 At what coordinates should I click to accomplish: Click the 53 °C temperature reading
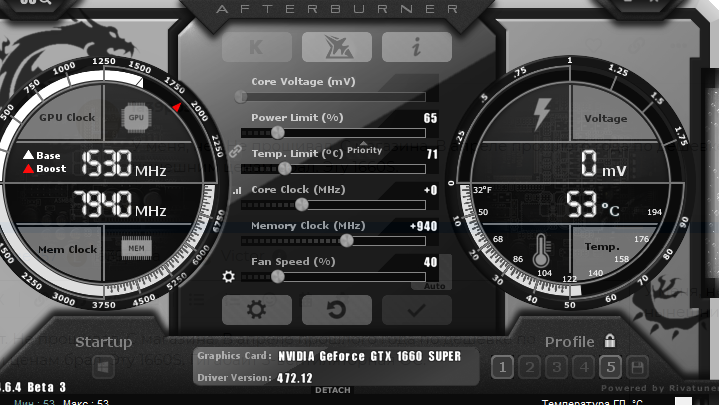click(593, 205)
